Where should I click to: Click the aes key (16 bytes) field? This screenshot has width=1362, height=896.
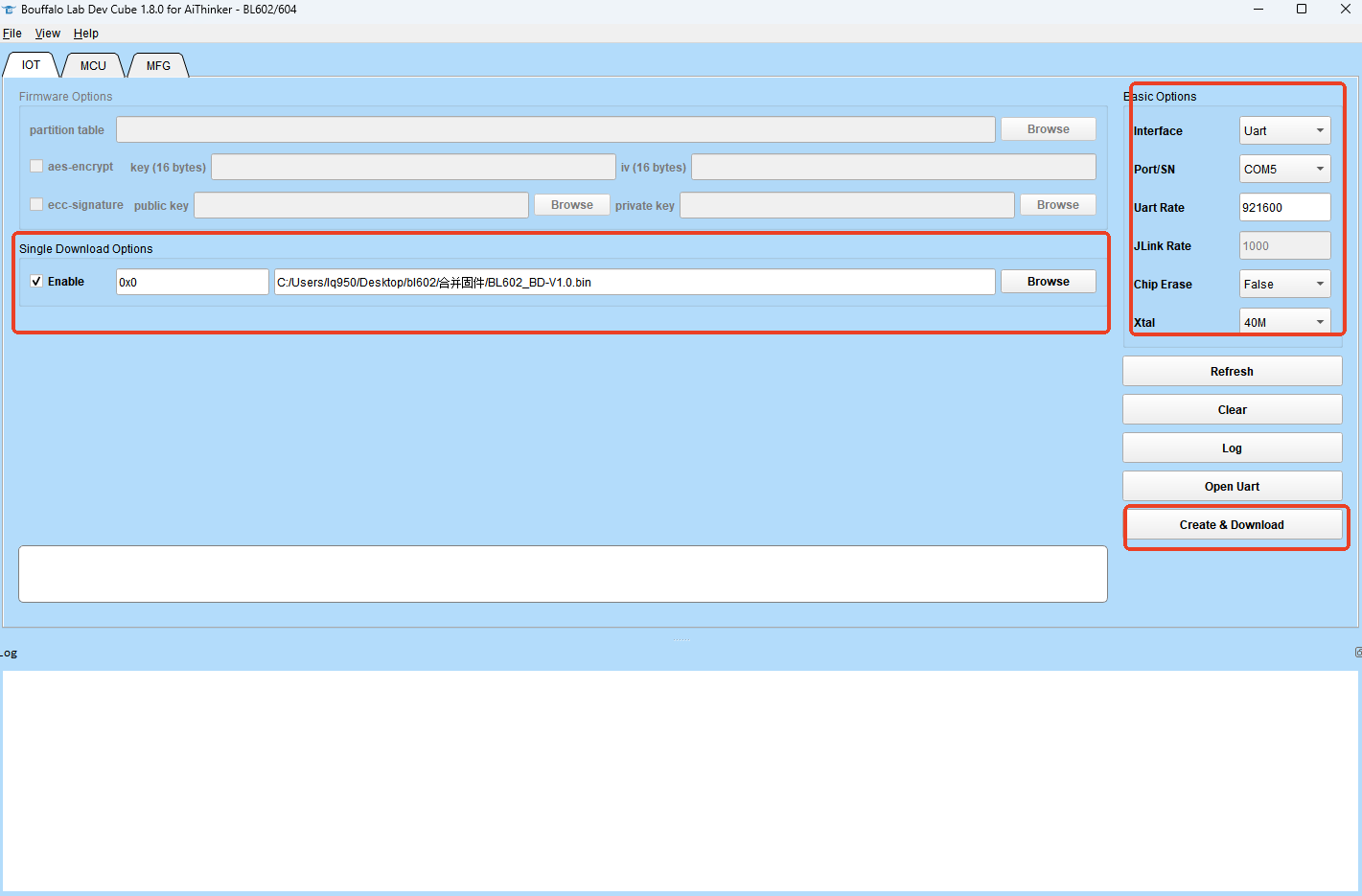(413, 167)
